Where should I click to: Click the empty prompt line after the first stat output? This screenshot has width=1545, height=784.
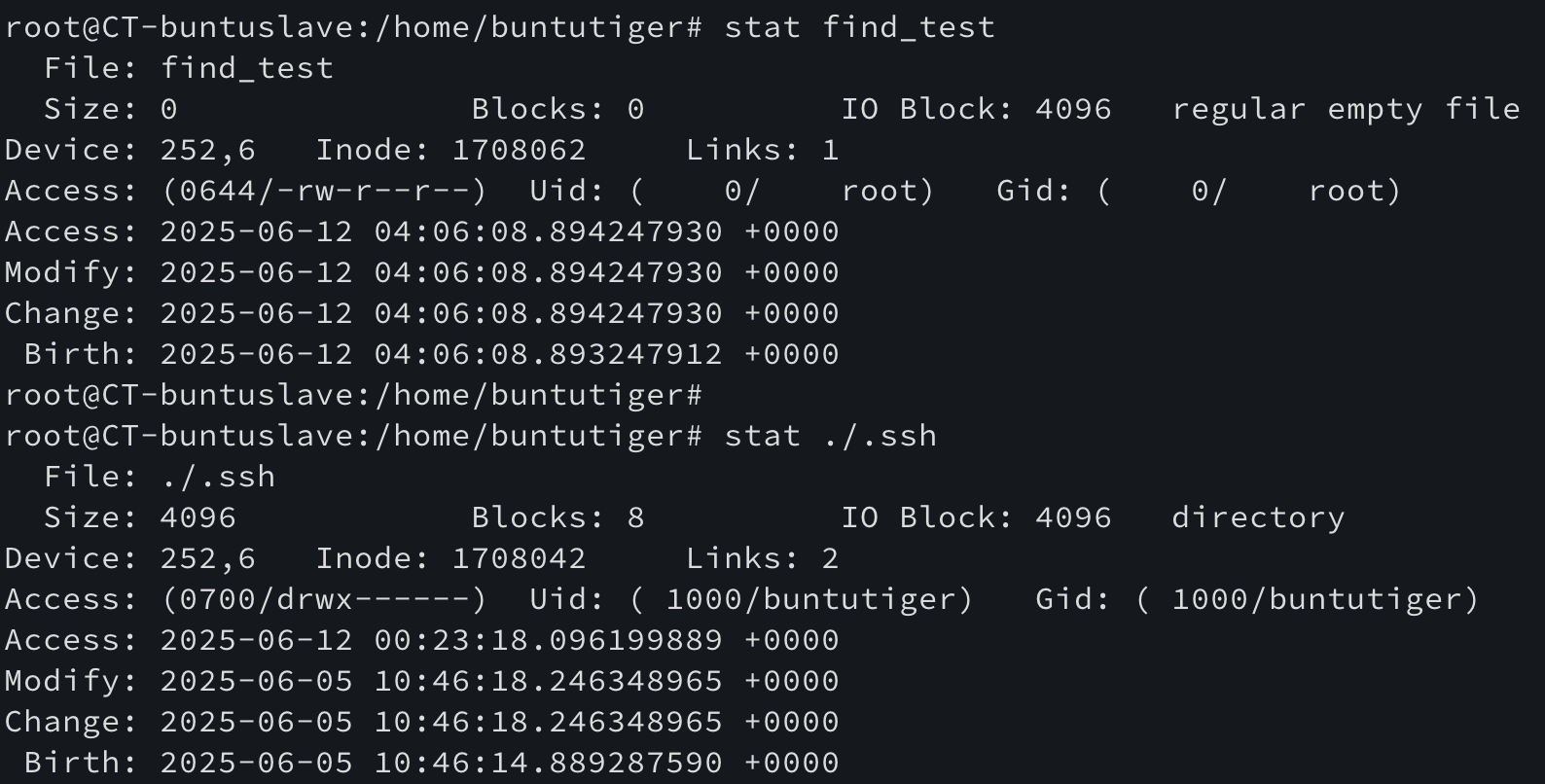[352, 395]
